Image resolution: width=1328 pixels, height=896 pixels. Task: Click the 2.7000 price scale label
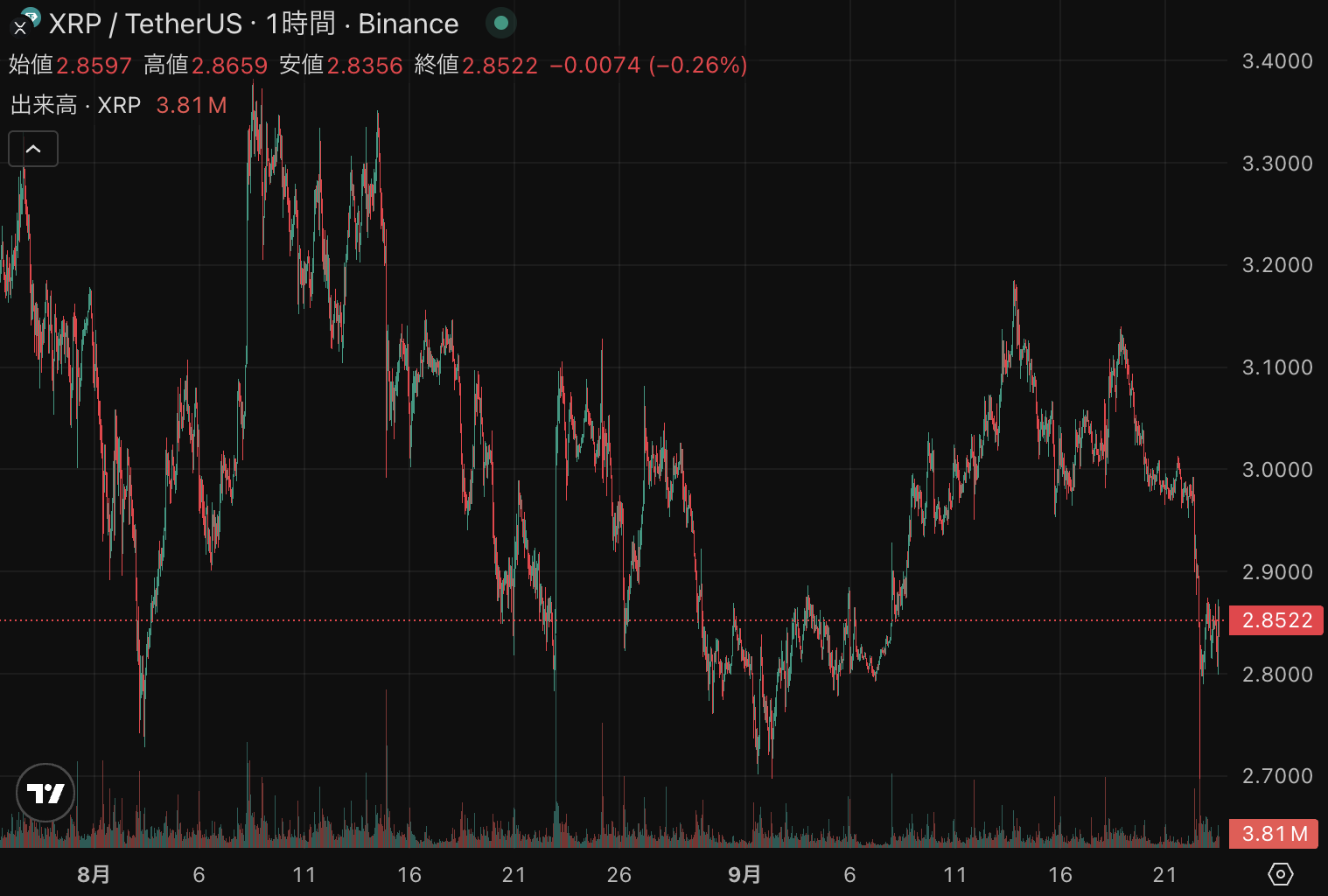(x=1277, y=776)
